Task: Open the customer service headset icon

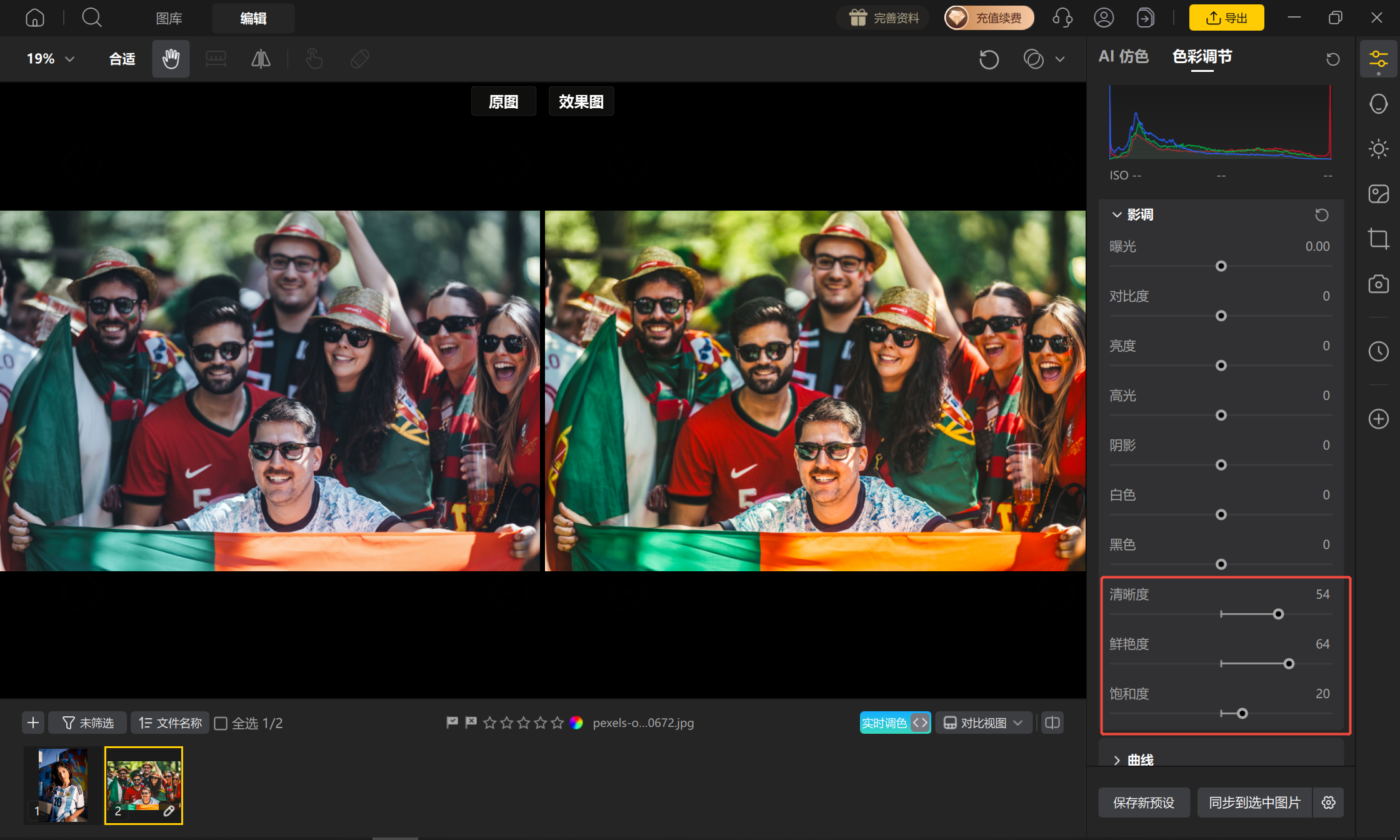Action: click(x=1062, y=17)
